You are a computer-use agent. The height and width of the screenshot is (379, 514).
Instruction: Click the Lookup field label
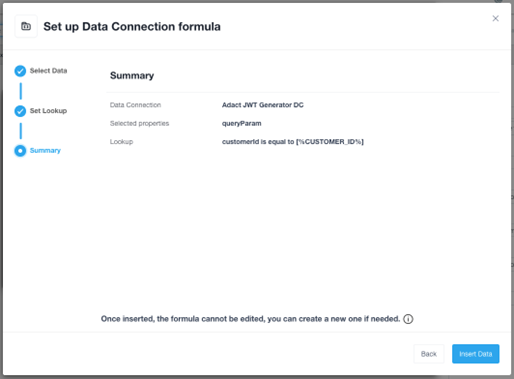(x=121, y=142)
